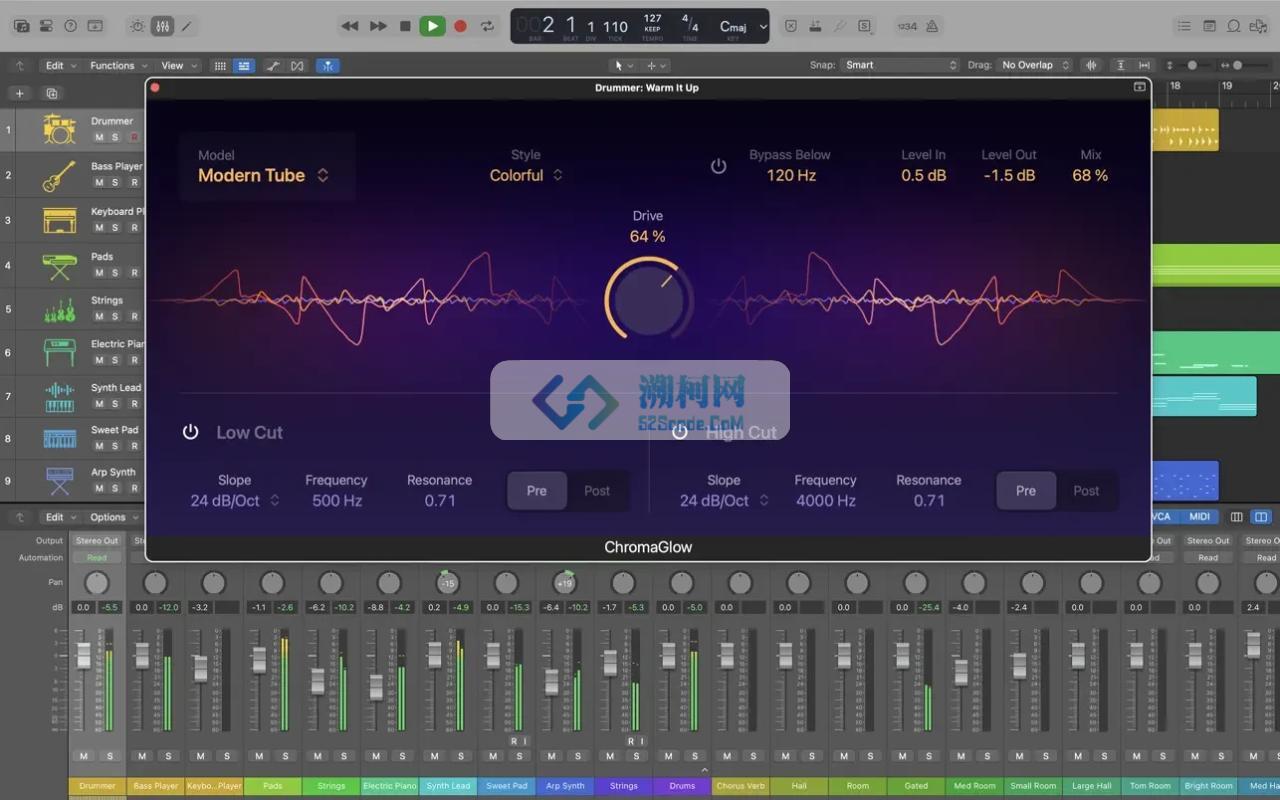Toggle the Bypass Below power button
The height and width of the screenshot is (800, 1280).
coord(718,166)
